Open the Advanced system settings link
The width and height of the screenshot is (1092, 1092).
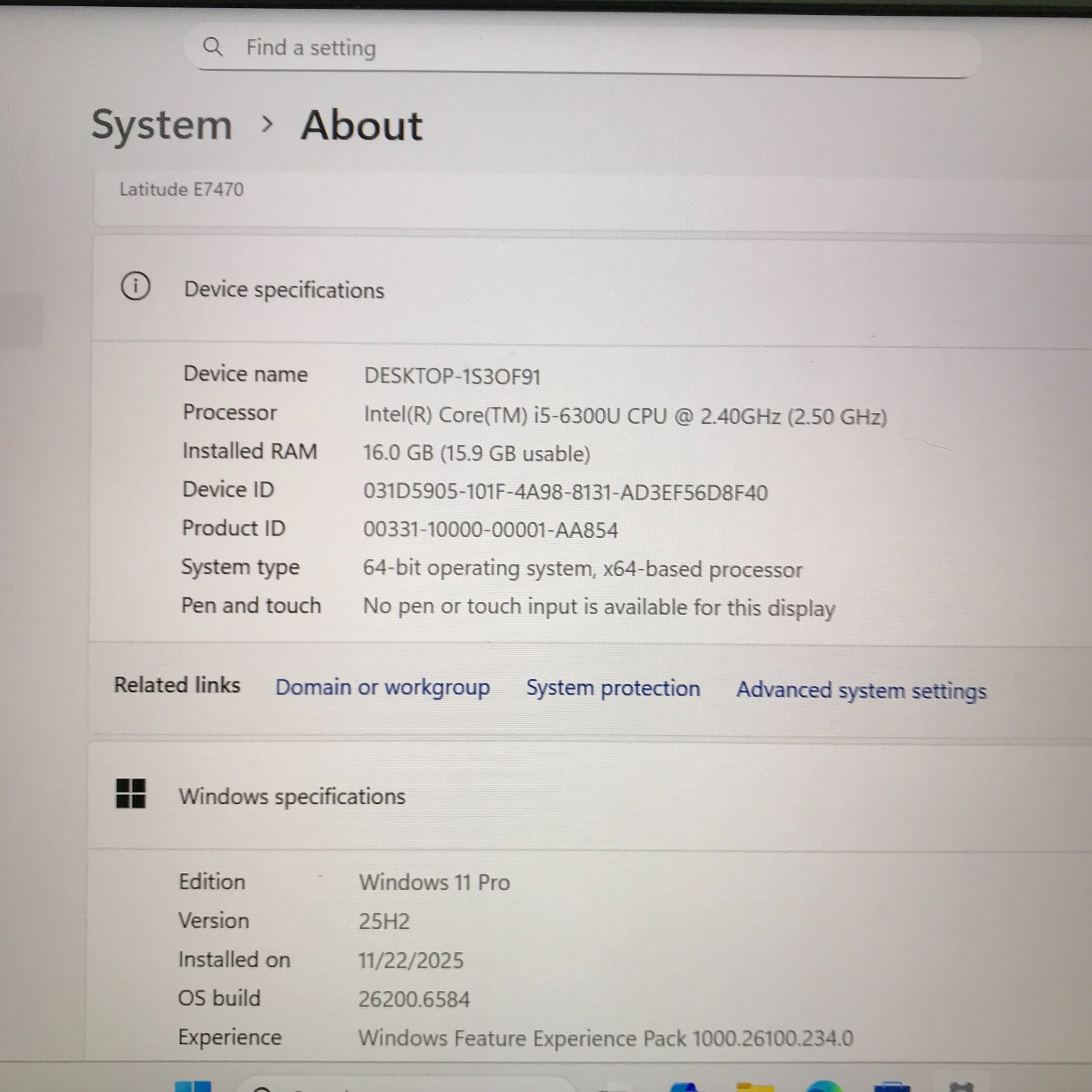[x=861, y=690]
